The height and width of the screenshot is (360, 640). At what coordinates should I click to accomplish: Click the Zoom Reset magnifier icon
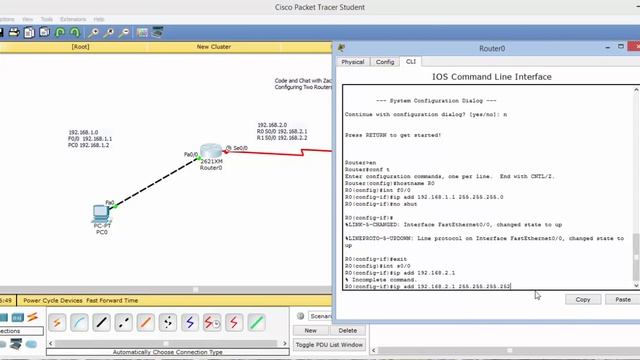tap(109, 33)
